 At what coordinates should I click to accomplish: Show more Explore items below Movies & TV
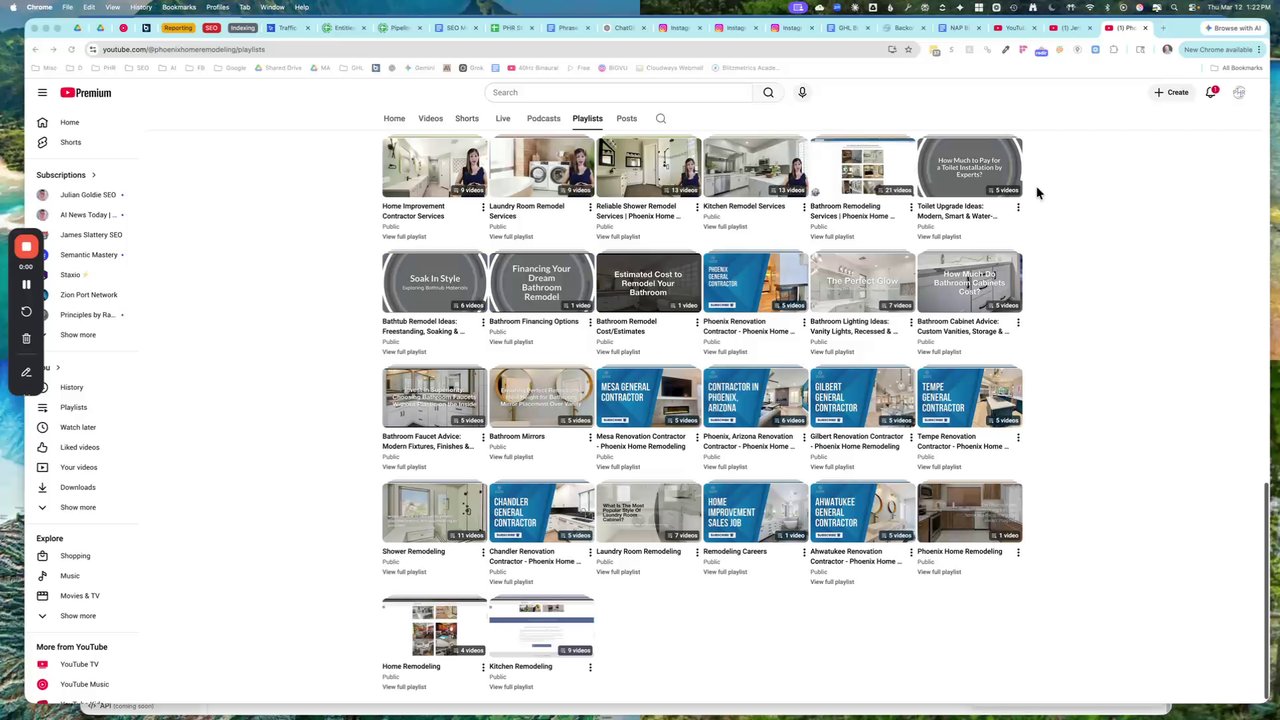pos(77,616)
